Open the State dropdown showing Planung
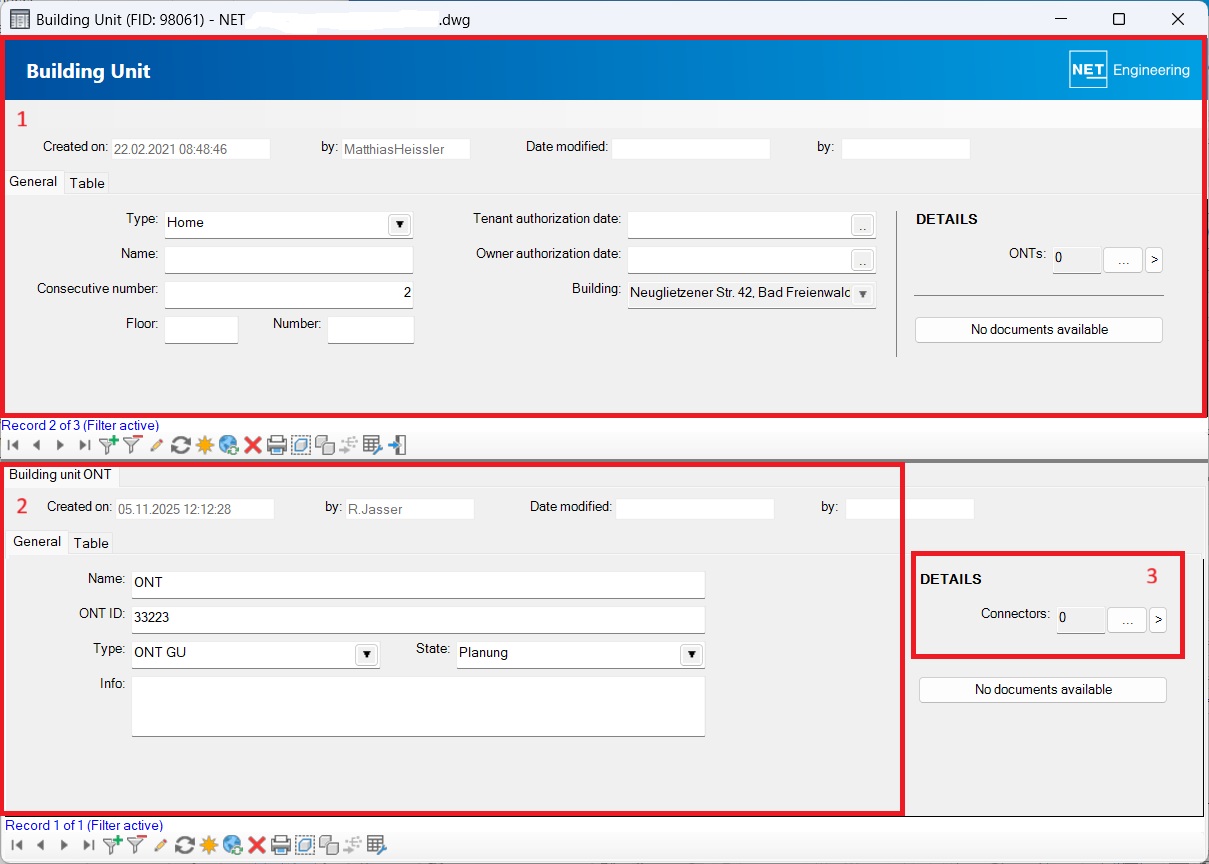The height and width of the screenshot is (864, 1209). click(x=691, y=654)
